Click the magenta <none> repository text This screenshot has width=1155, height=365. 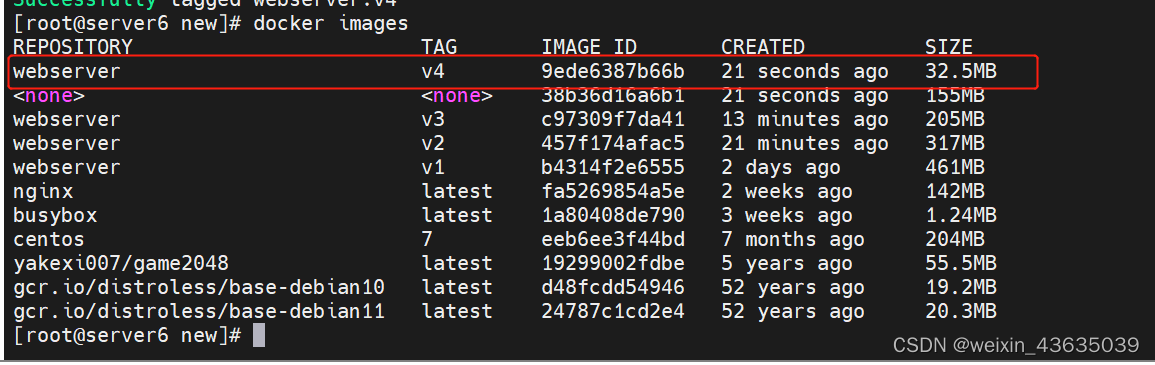49,96
